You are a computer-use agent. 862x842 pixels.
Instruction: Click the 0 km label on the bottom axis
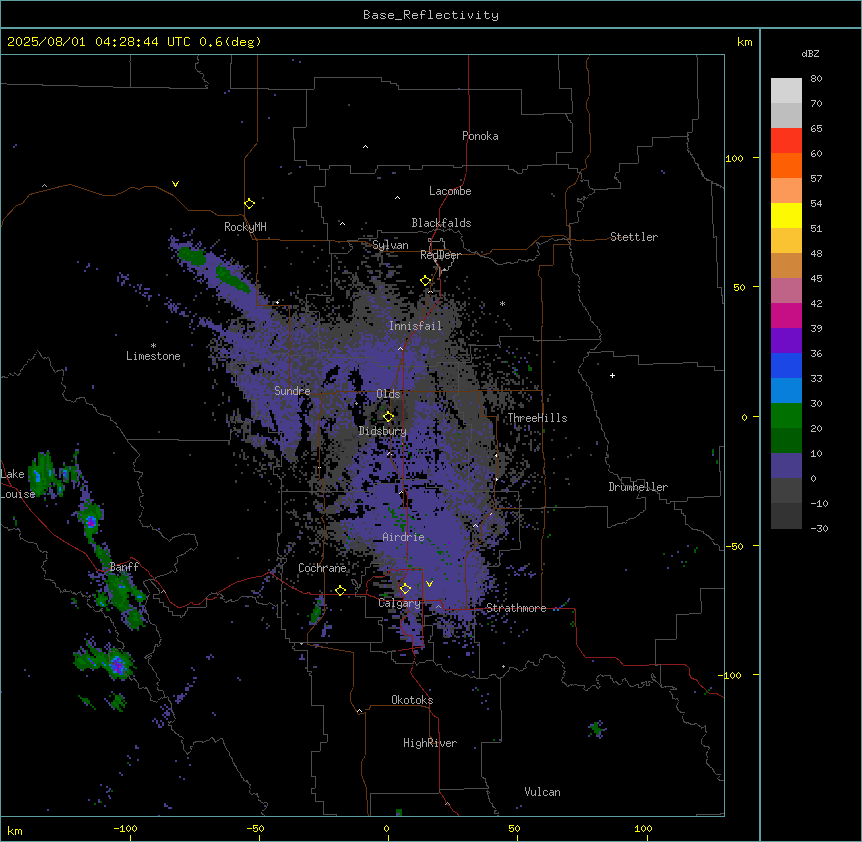point(386,828)
